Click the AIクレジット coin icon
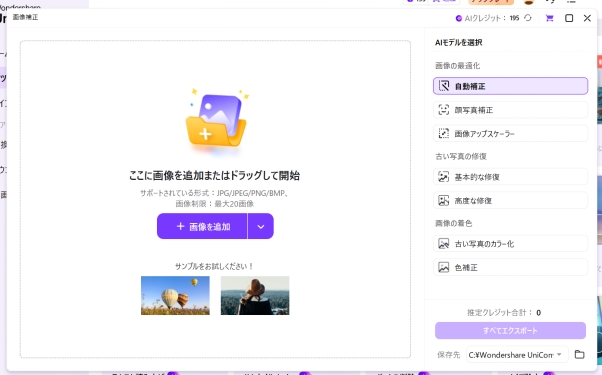The image size is (602, 375). (x=458, y=18)
